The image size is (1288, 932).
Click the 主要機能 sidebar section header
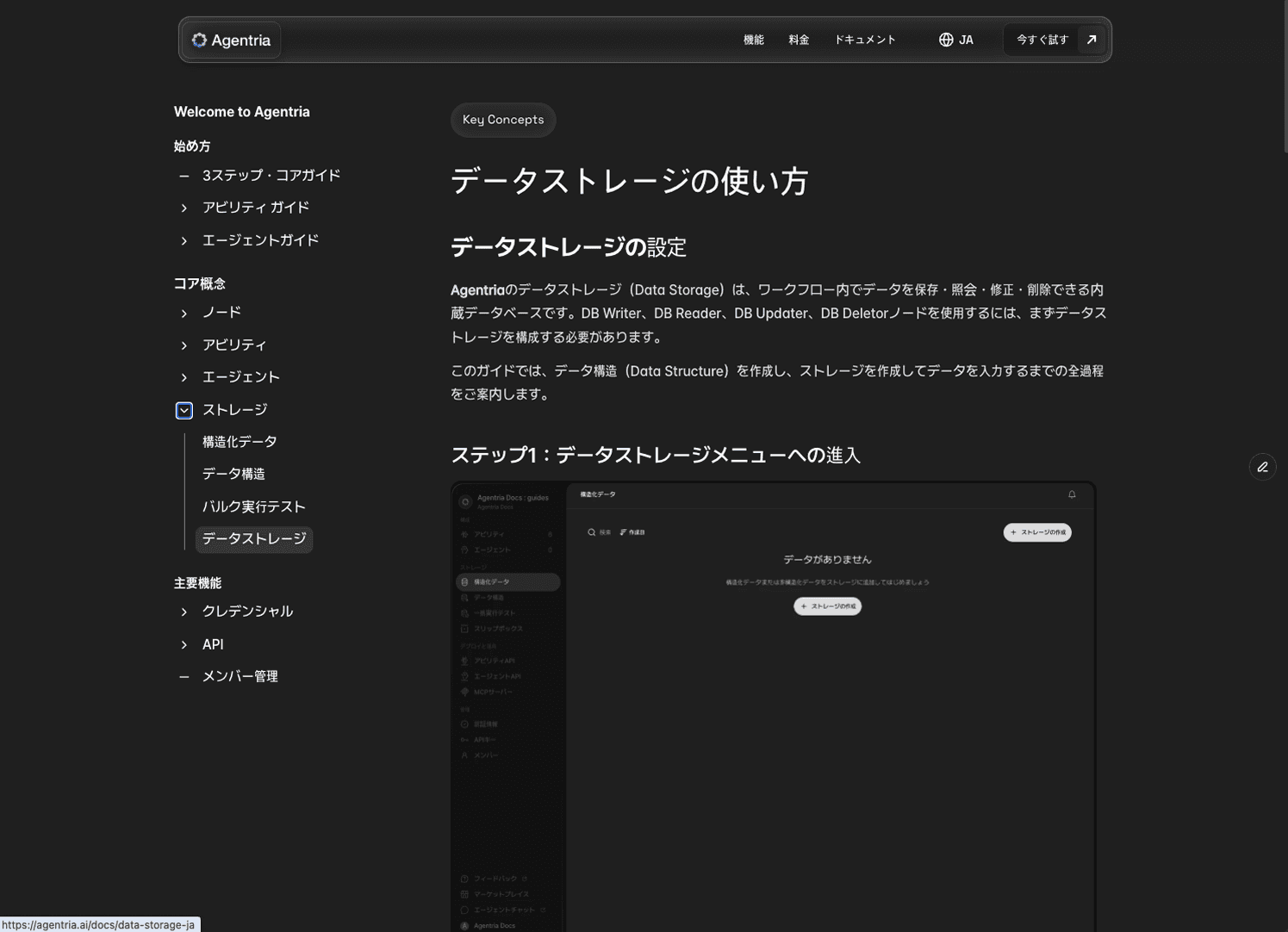pos(198,583)
